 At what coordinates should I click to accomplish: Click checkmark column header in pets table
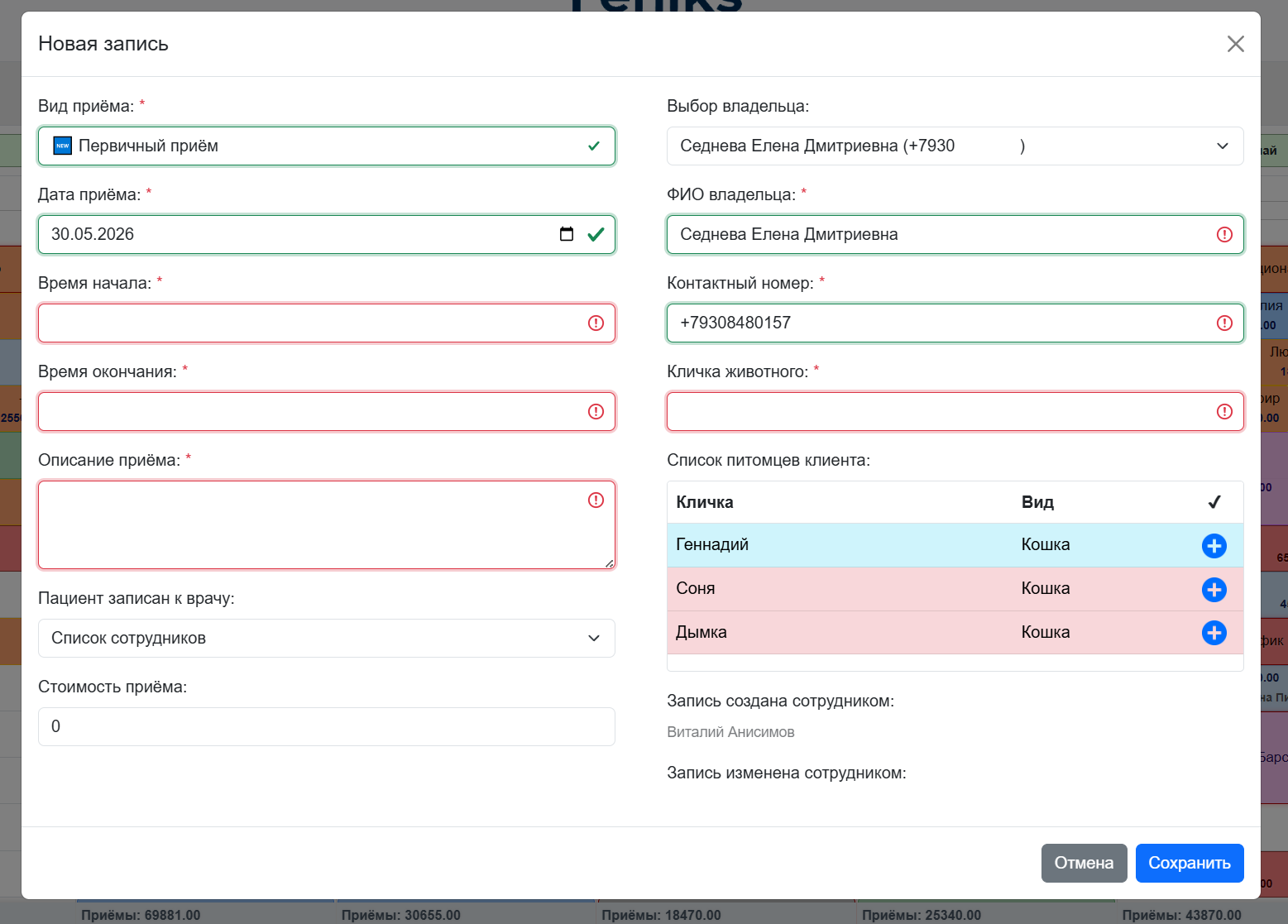pos(1214,502)
